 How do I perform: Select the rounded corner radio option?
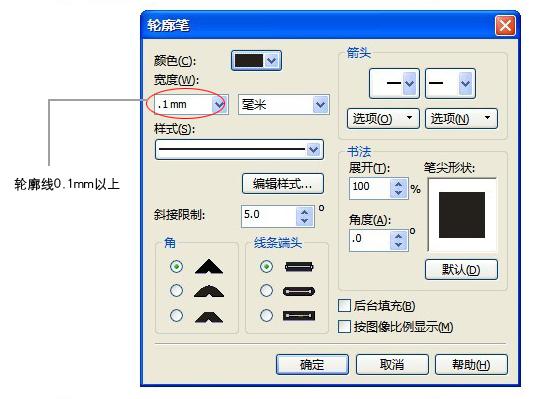176,291
